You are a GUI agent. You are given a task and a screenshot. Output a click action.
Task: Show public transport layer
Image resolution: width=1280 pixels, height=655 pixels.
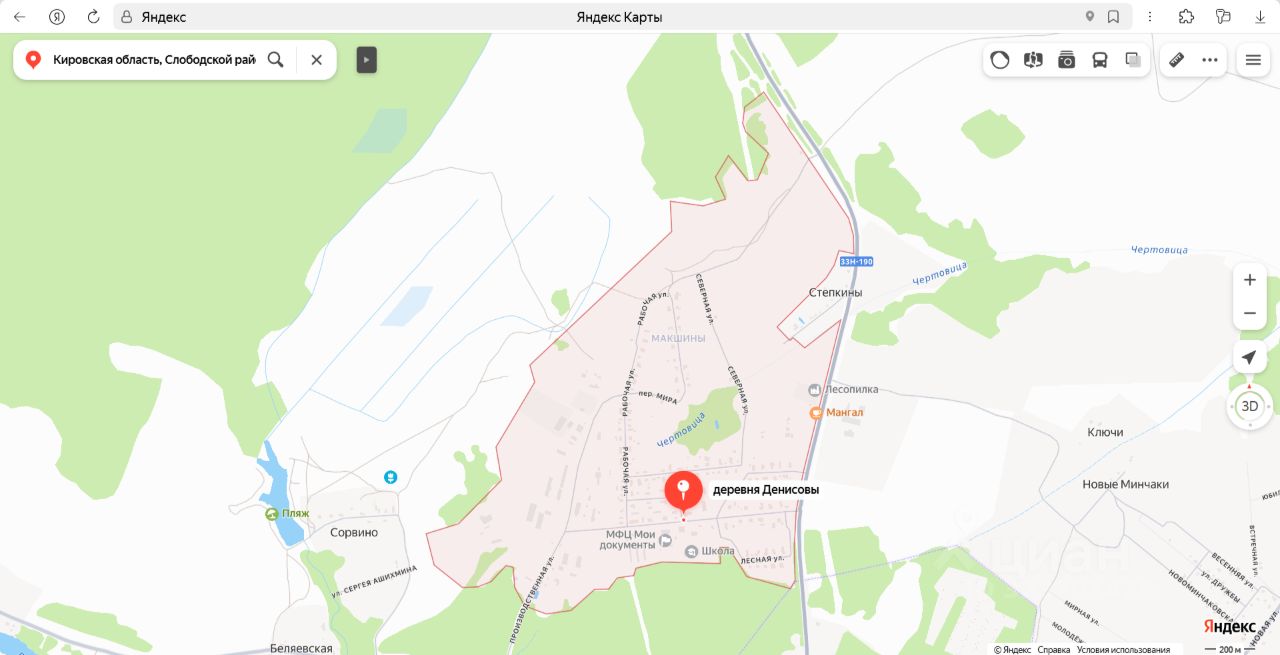coord(1100,60)
